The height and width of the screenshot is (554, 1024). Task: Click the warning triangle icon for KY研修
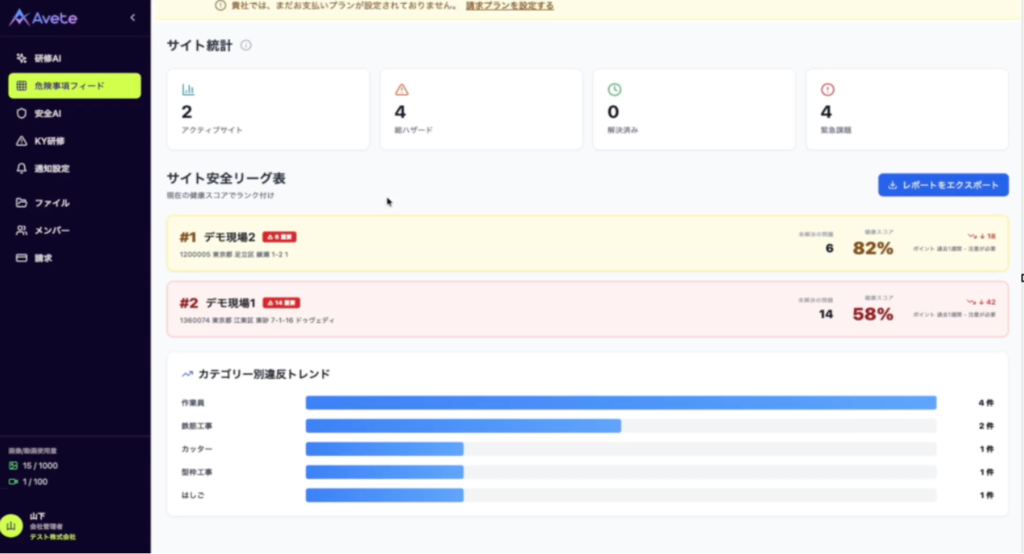click(22, 141)
